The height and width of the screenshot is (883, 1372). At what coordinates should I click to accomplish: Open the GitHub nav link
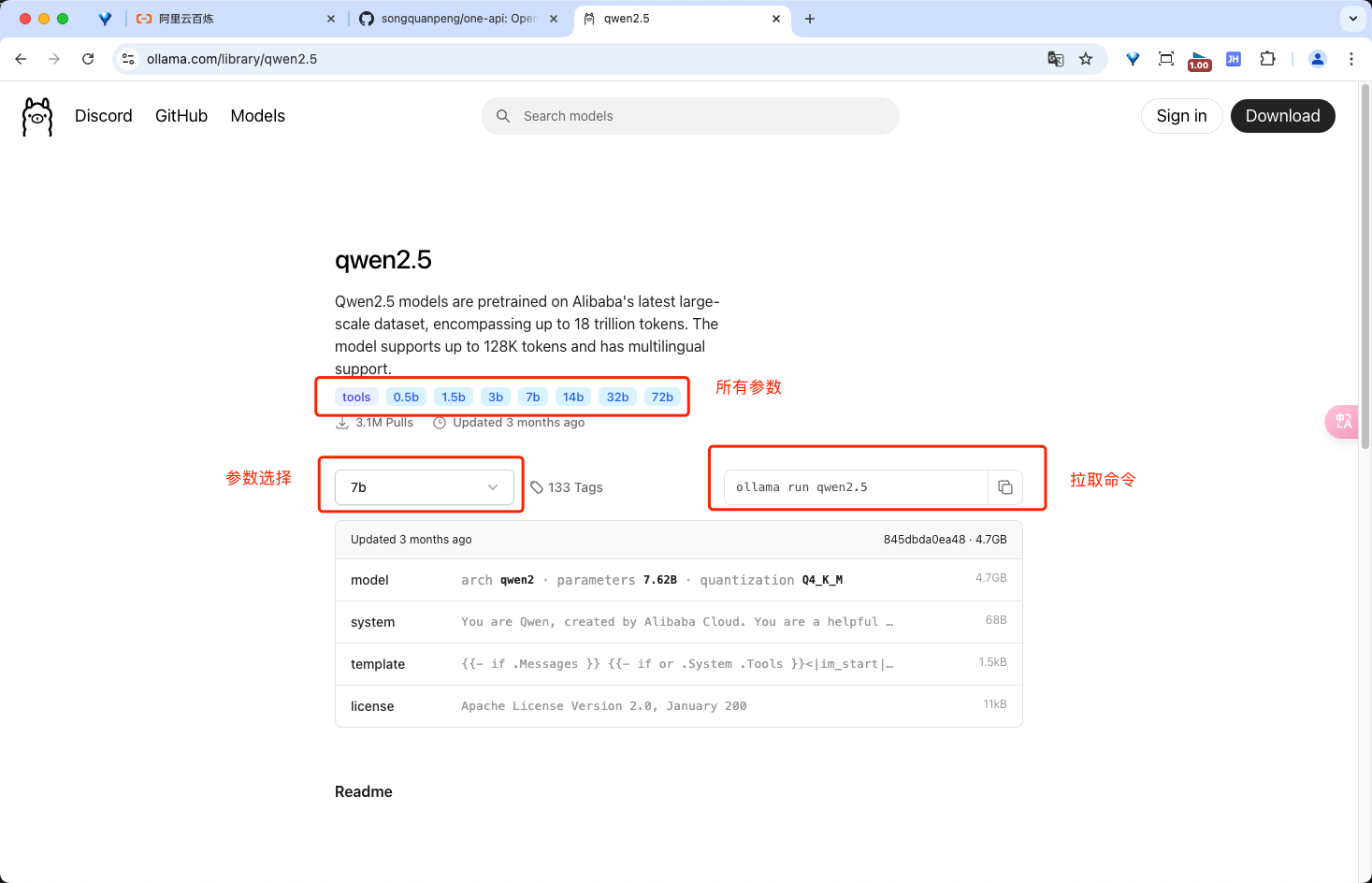(x=181, y=116)
